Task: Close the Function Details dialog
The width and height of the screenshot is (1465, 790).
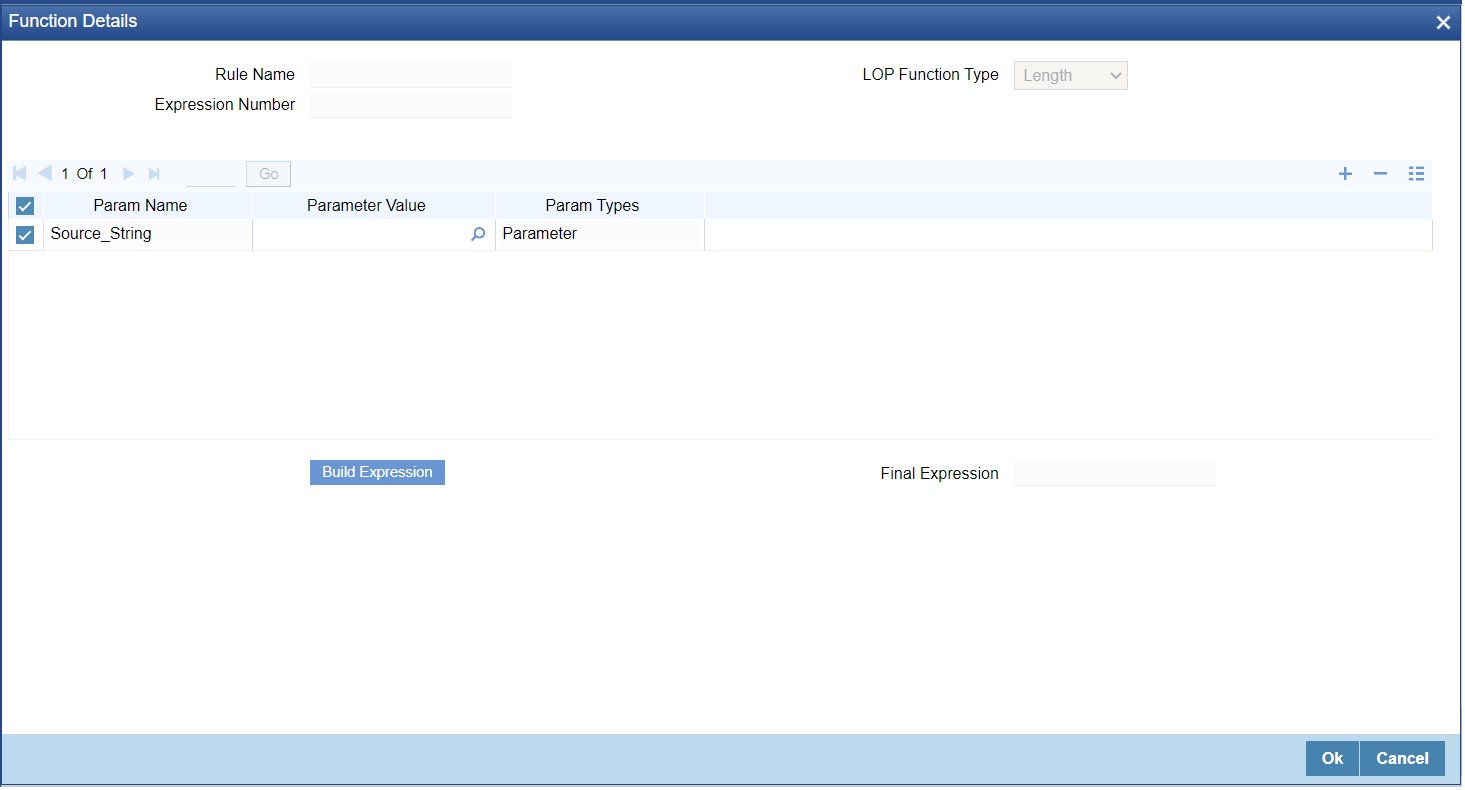Action: [1443, 22]
